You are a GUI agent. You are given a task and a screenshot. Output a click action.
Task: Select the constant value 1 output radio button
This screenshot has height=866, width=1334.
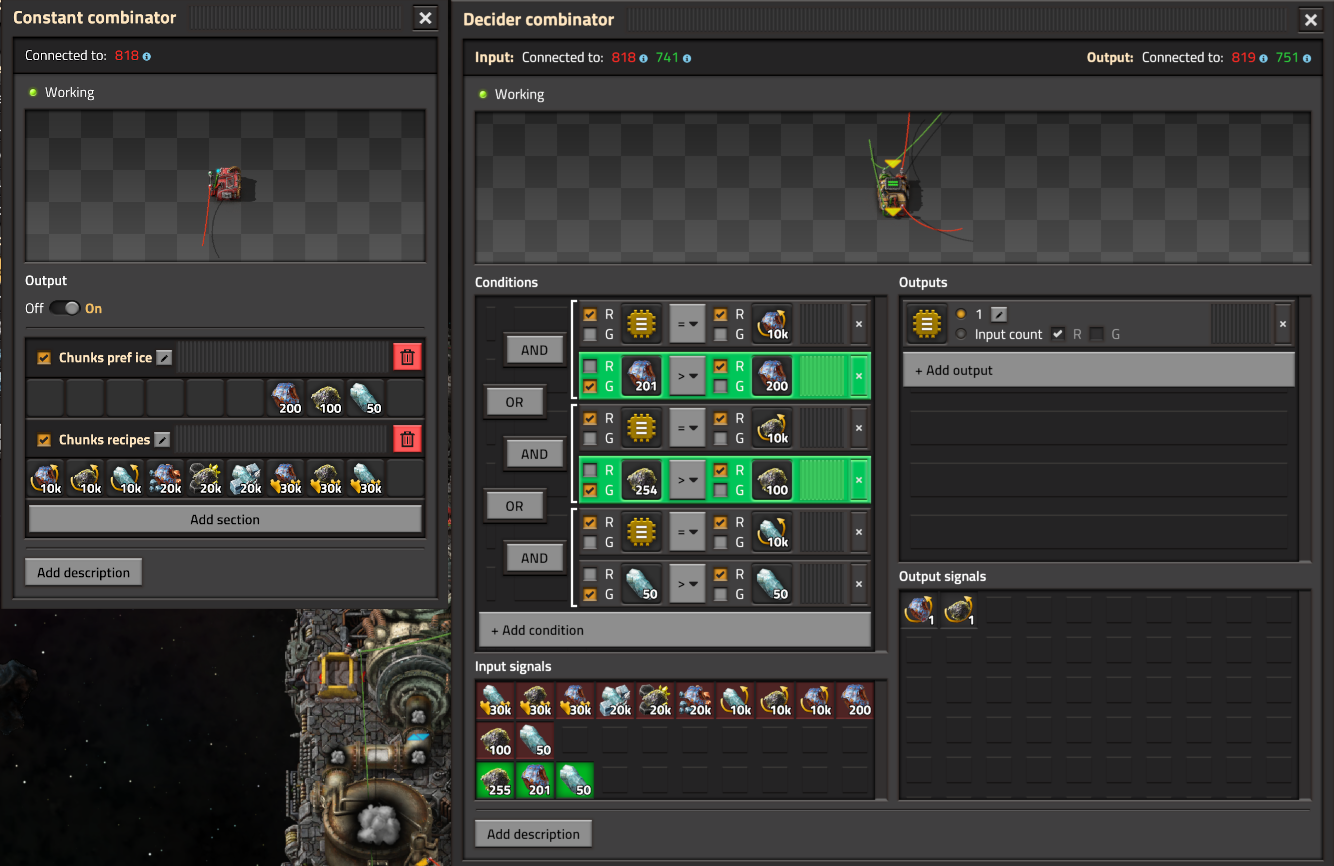961,314
